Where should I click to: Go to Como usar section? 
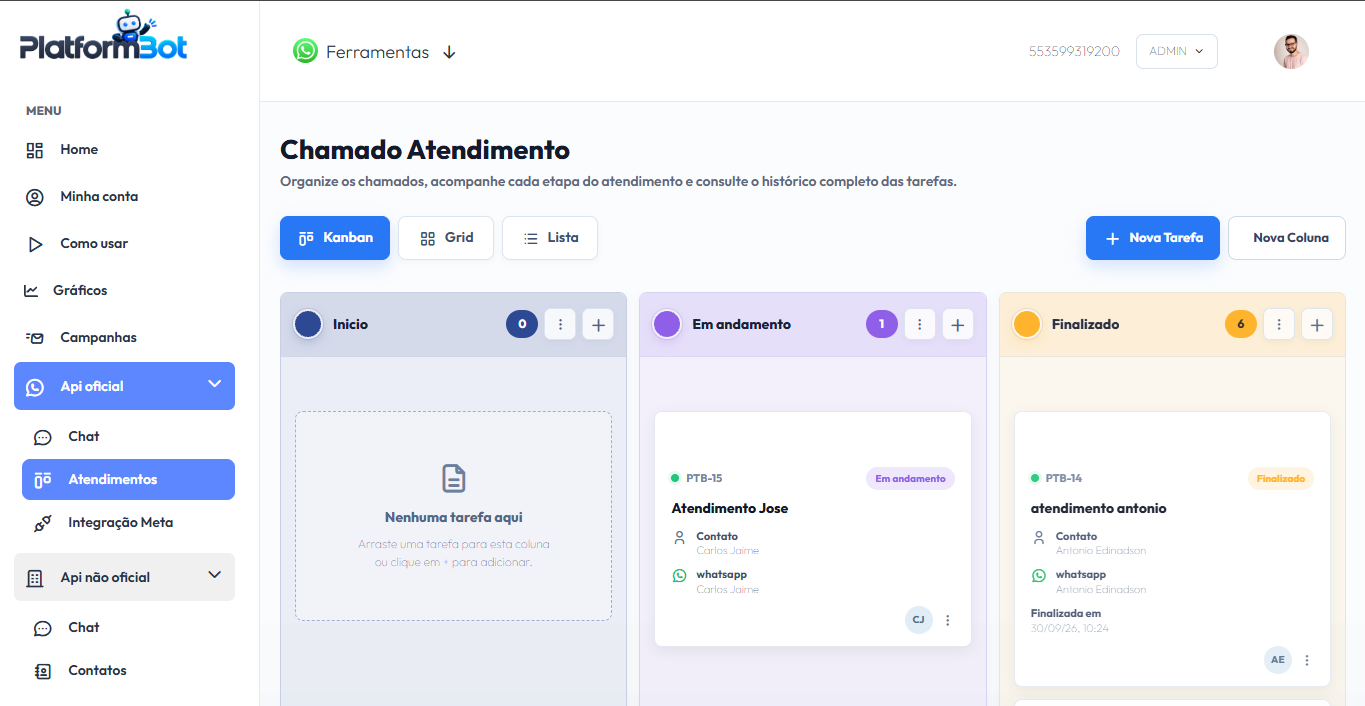pos(94,244)
